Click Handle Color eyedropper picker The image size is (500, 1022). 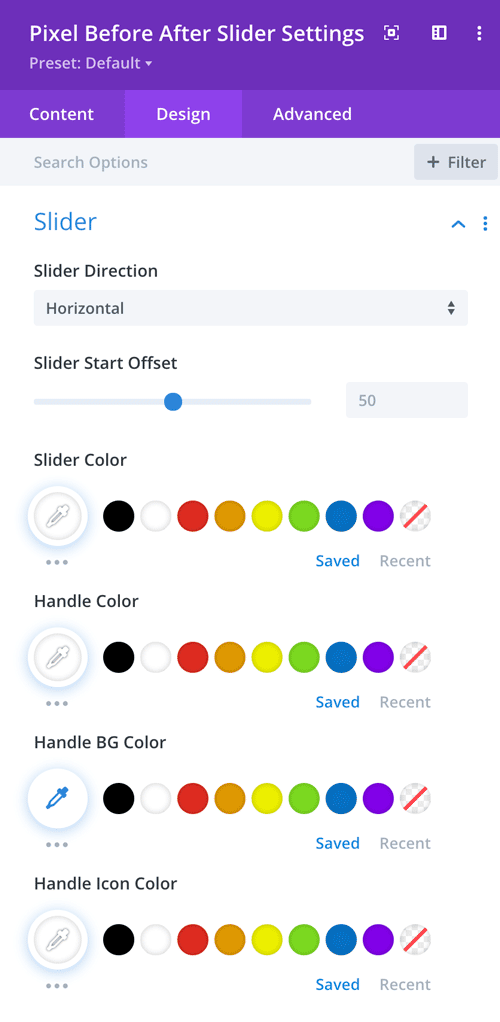58,657
